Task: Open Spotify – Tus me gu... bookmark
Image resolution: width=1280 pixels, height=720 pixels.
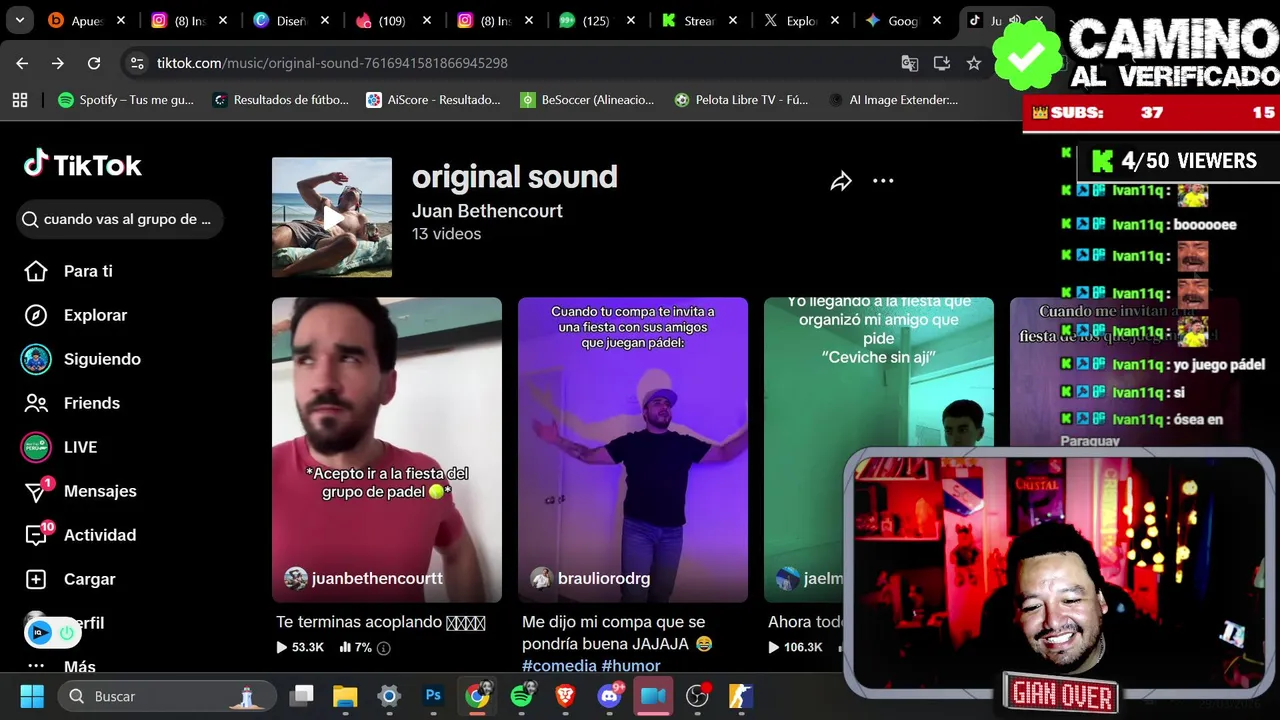Action: (127, 99)
